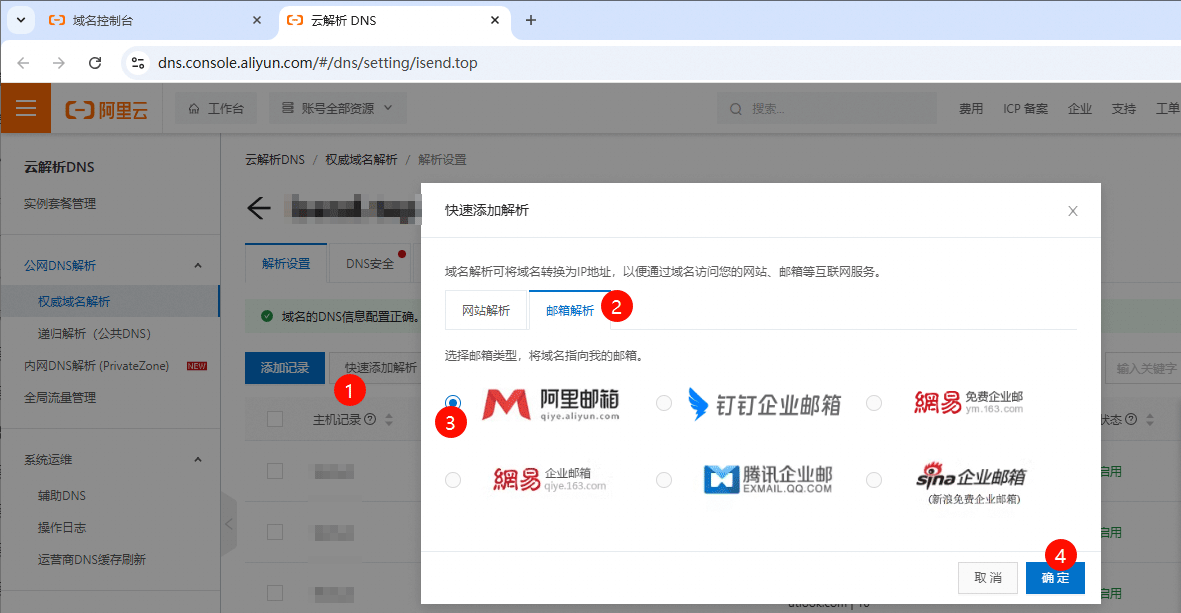Image resolution: width=1181 pixels, height=613 pixels.
Task: Switch to the 网站解析 tab
Action: click(x=485, y=309)
